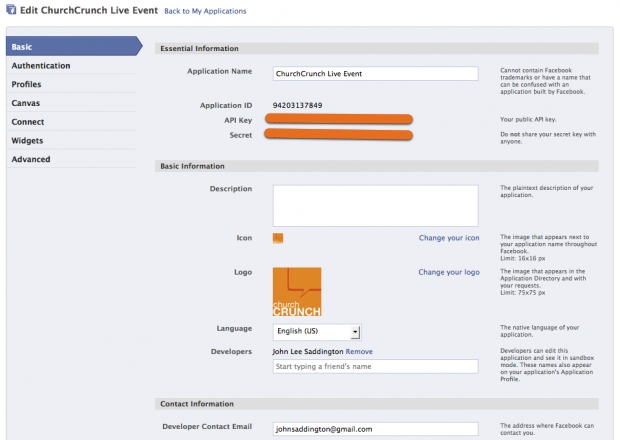The height and width of the screenshot is (440, 620).
Task: Click the Change your icon link
Action: pyautogui.click(x=449, y=238)
